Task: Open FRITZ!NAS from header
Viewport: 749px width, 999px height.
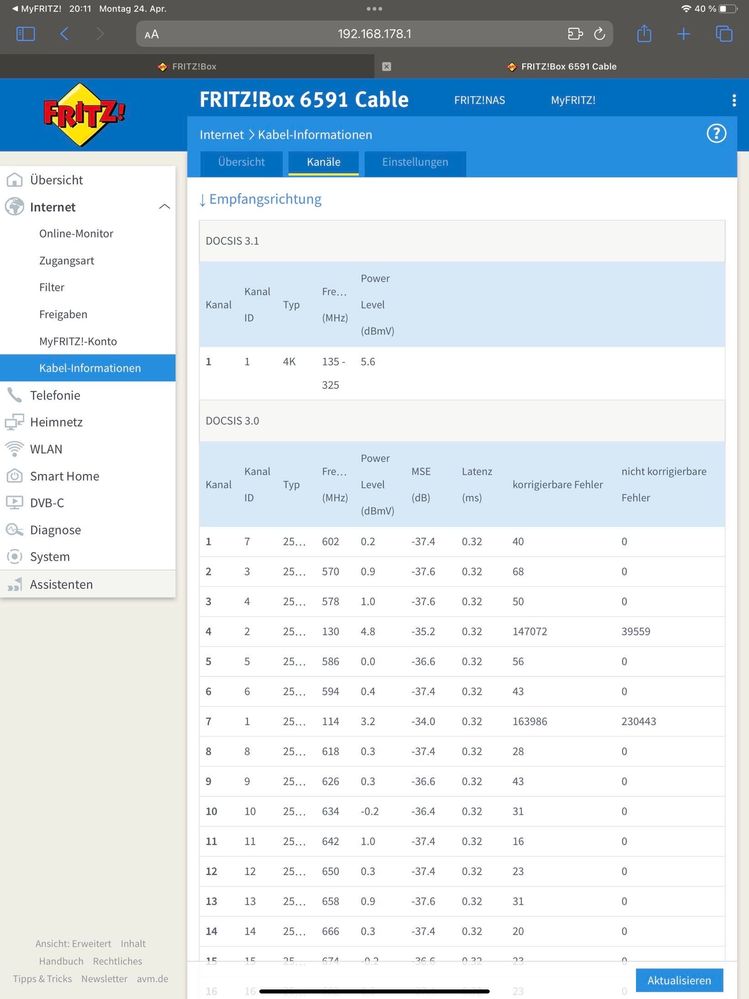Action: tap(480, 100)
